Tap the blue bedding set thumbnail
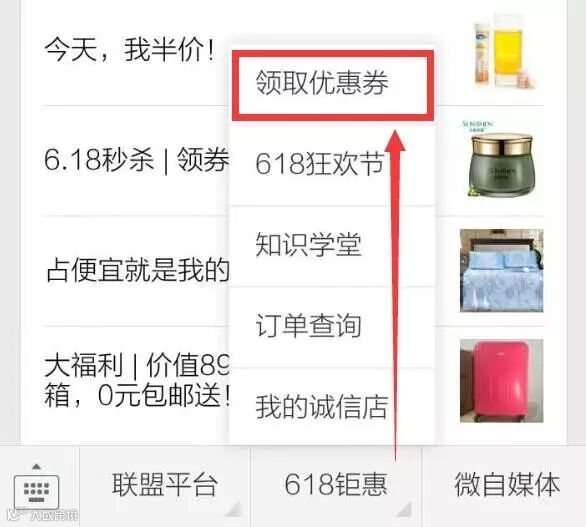Screen dimensions: 586x527 pyautogui.click(x=501, y=270)
